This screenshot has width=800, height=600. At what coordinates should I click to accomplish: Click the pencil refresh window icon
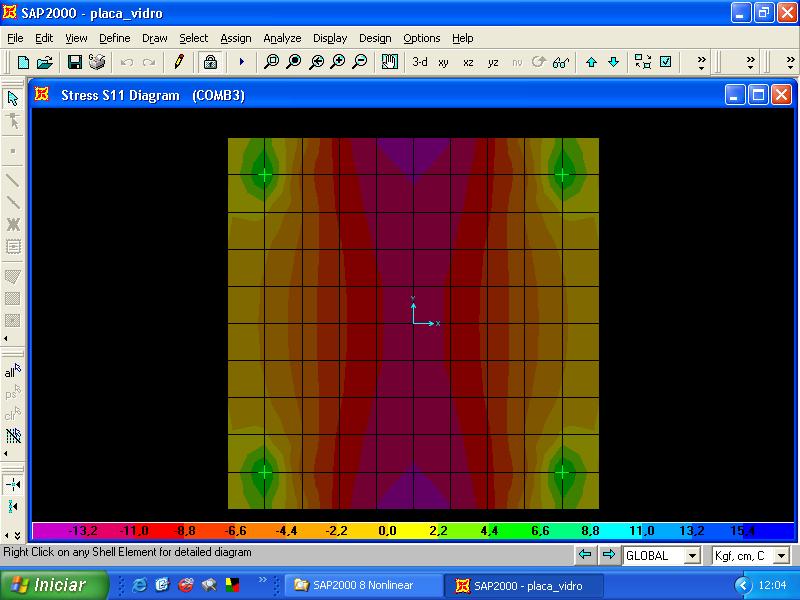point(179,62)
